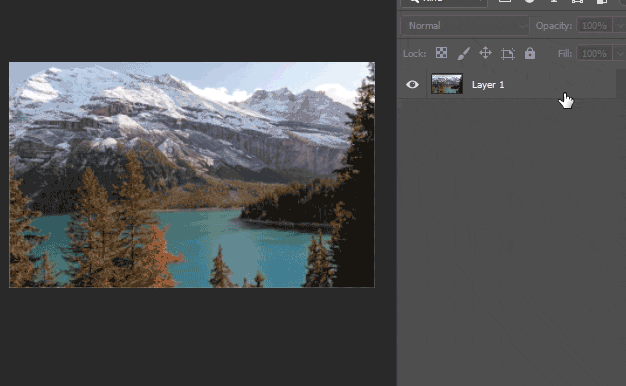The width and height of the screenshot is (626, 386).
Task: Click the mountain lake image on canvas
Action: tap(192, 174)
